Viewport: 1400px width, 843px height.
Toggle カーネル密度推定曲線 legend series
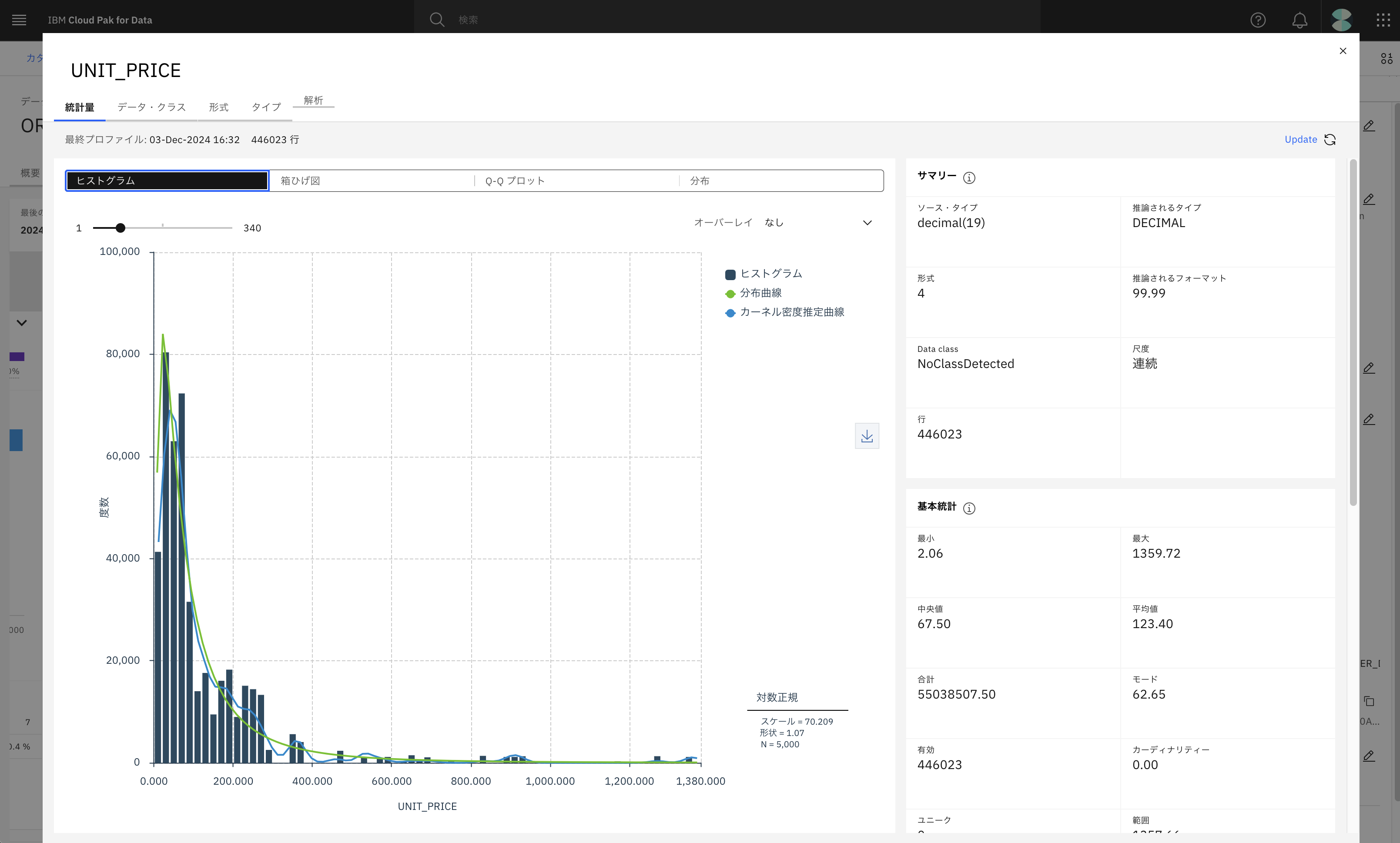784,312
